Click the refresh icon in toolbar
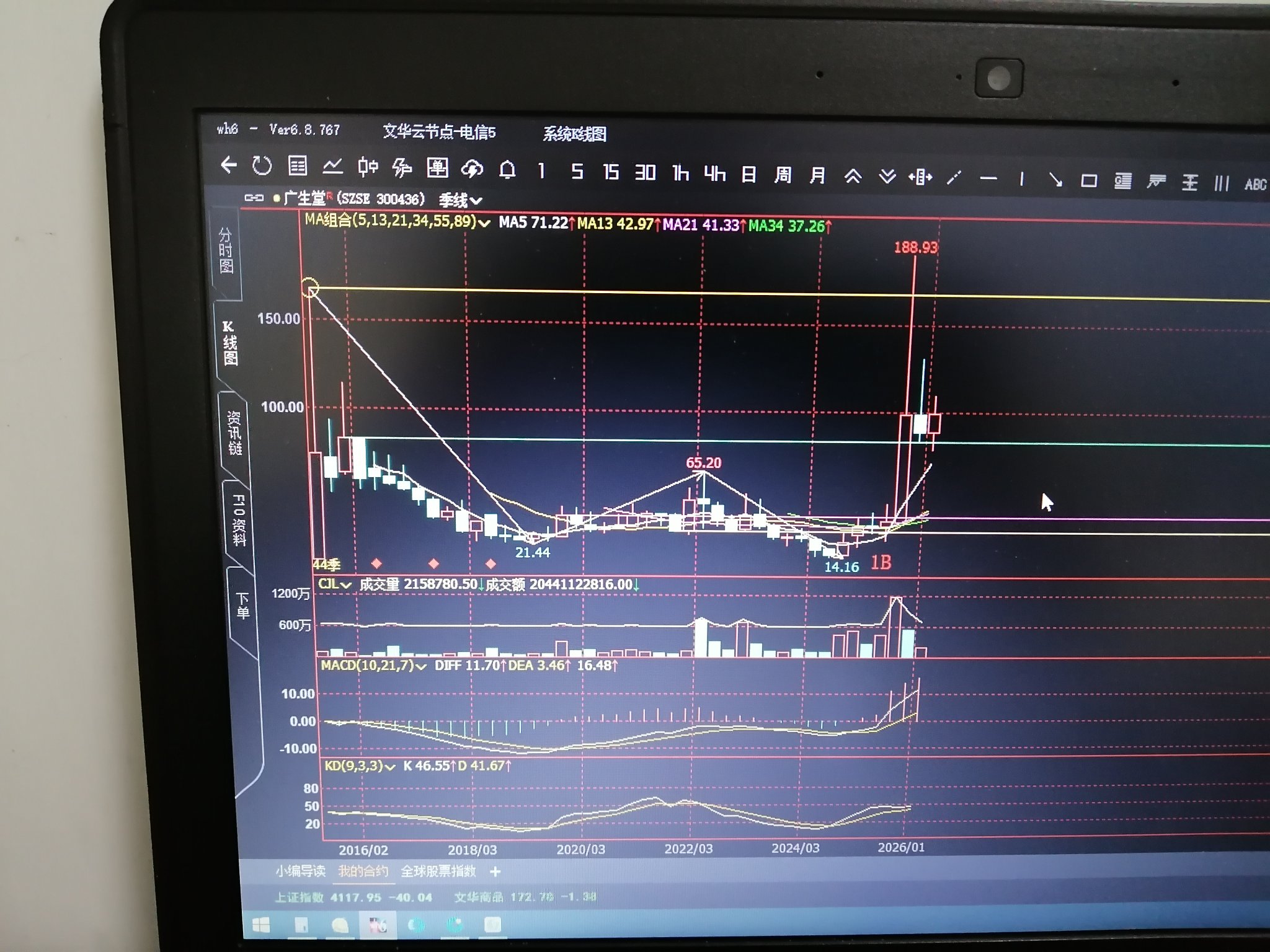Viewport: 1270px width, 952px height. point(262,165)
